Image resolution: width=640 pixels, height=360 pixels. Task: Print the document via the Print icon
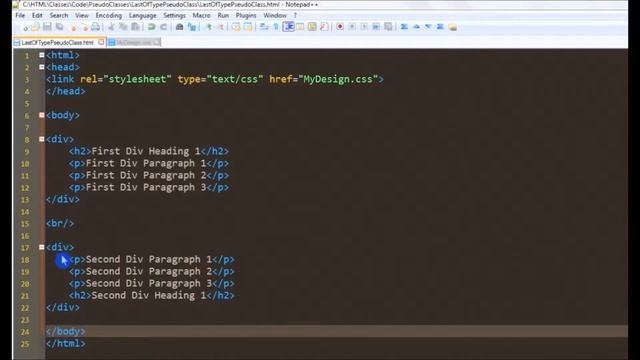[x=95, y=27]
